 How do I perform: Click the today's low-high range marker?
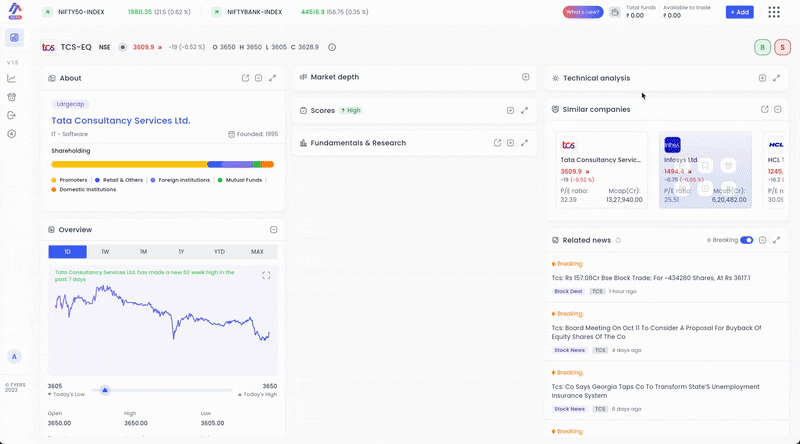coord(105,390)
